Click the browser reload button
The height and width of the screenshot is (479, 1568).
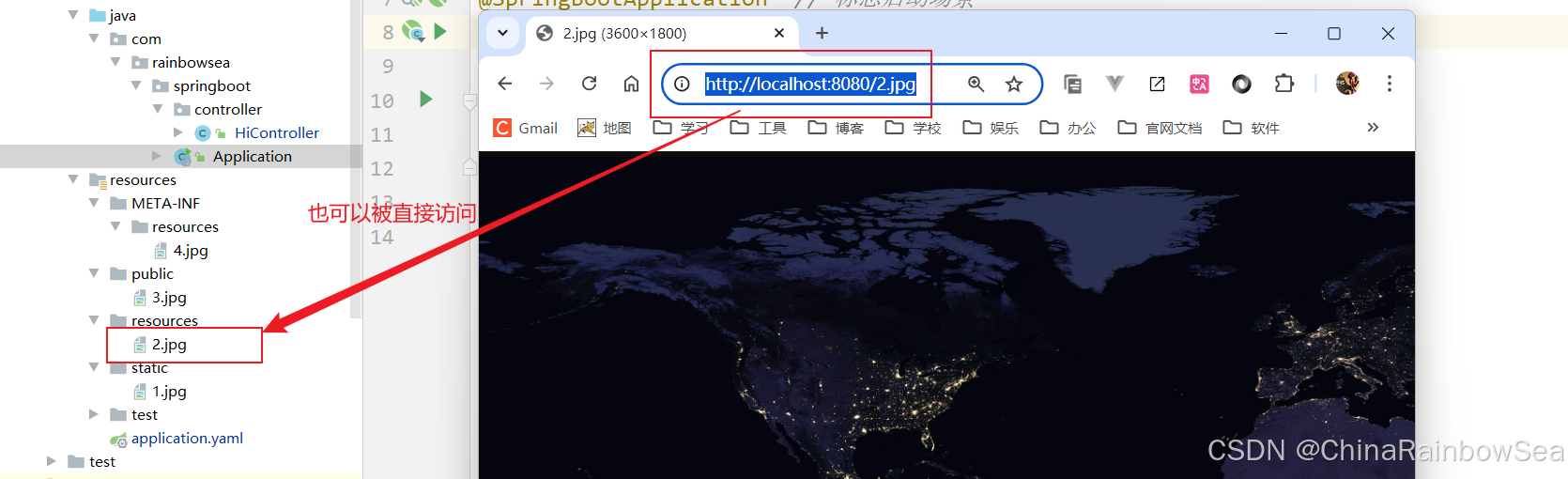click(589, 84)
